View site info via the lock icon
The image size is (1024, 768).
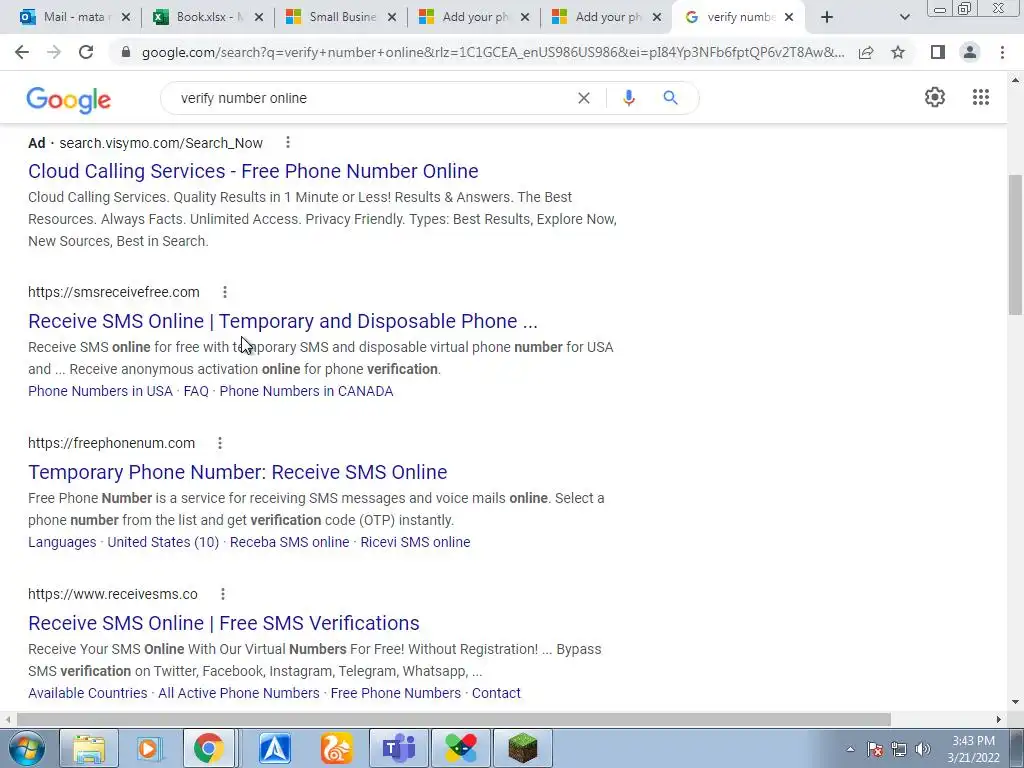click(x=126, y=52)
